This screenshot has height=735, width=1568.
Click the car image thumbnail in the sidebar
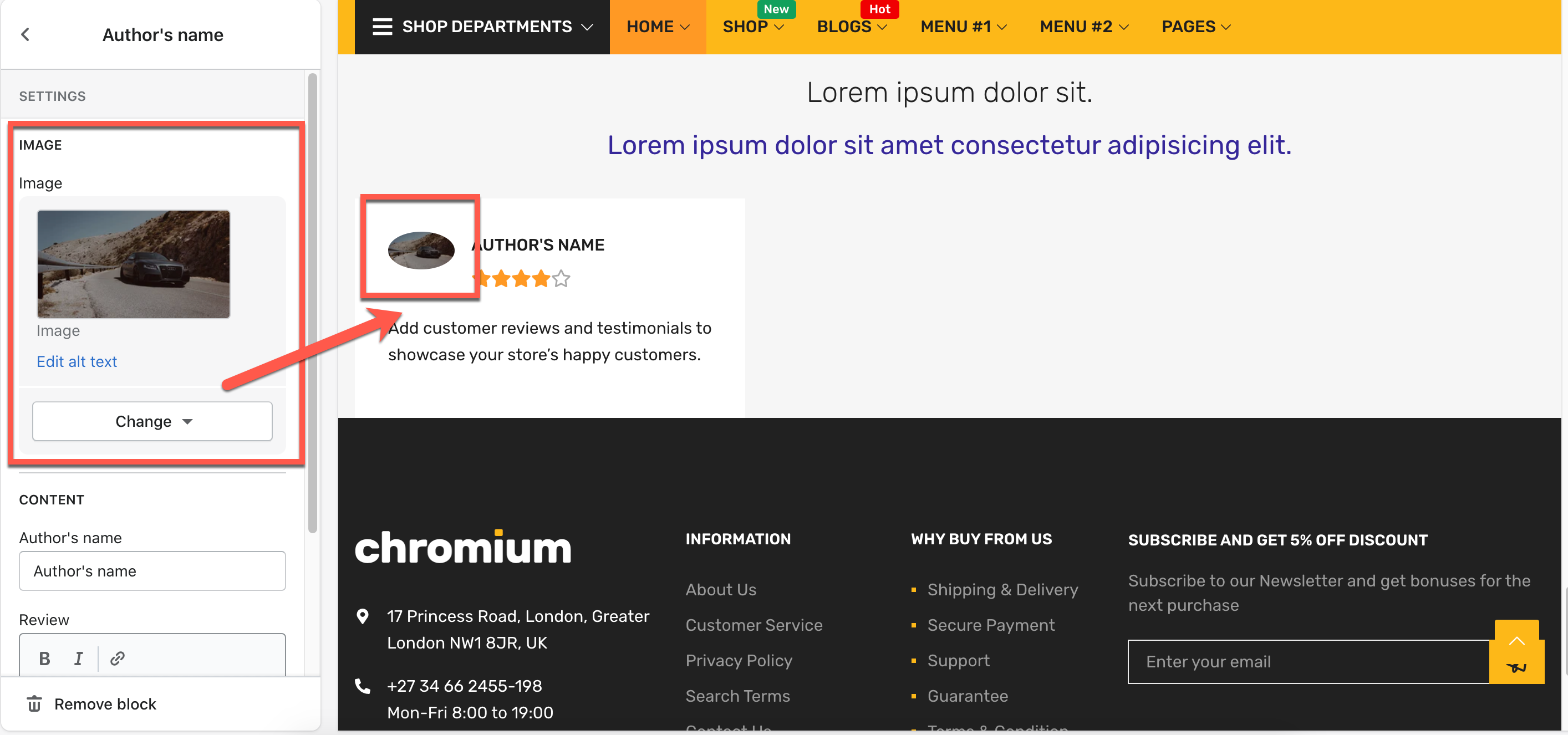click(133, 263)
